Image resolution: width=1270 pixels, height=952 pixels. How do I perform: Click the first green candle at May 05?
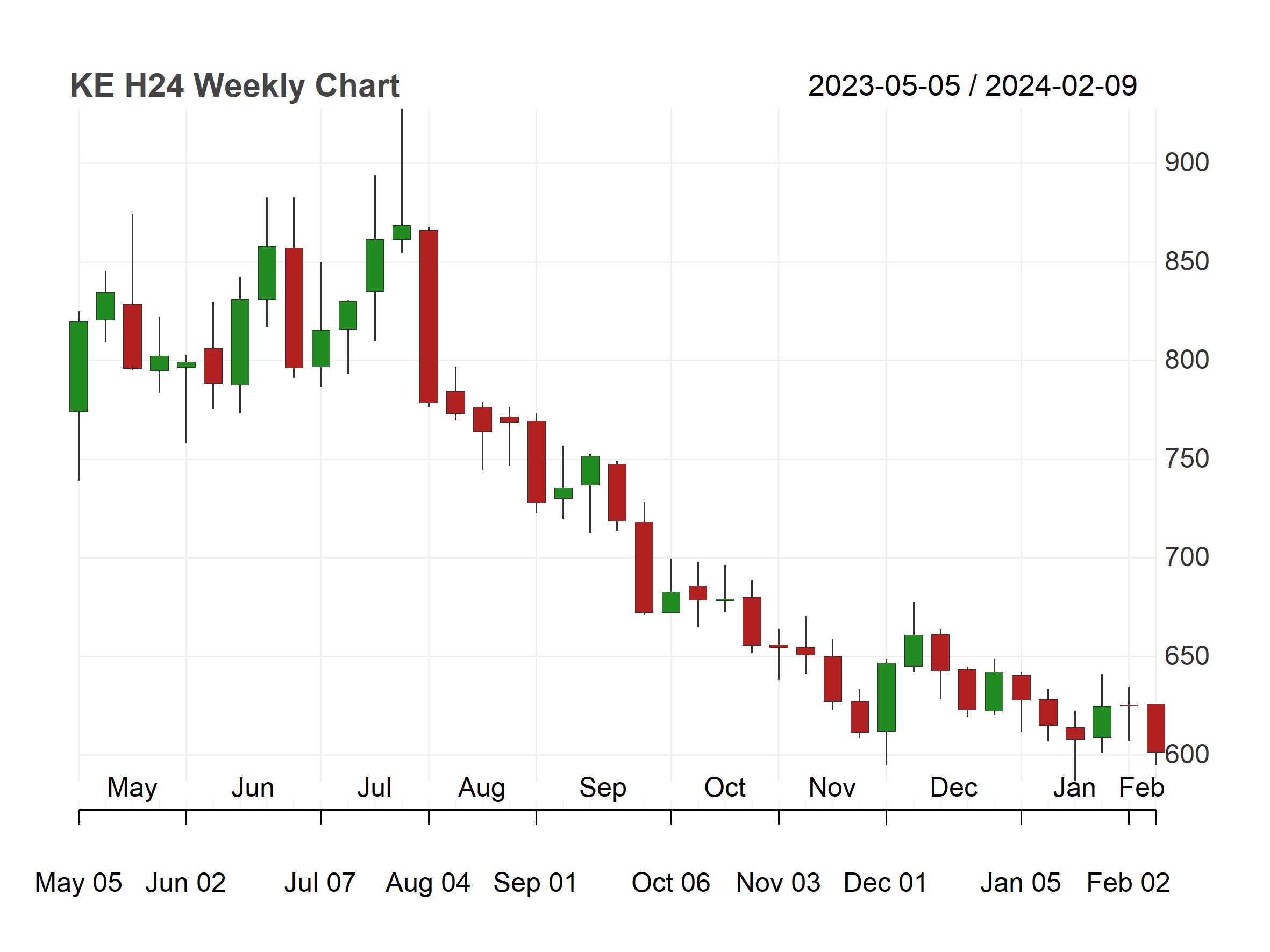point(79,367)
